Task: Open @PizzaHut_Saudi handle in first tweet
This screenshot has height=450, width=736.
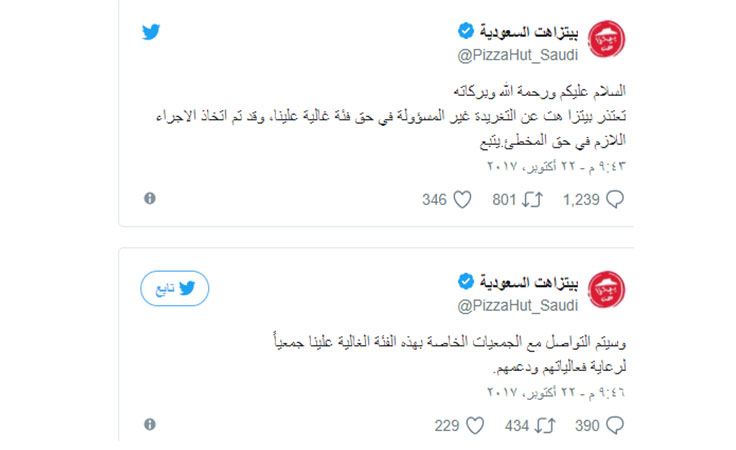Action: click(518, 55)
